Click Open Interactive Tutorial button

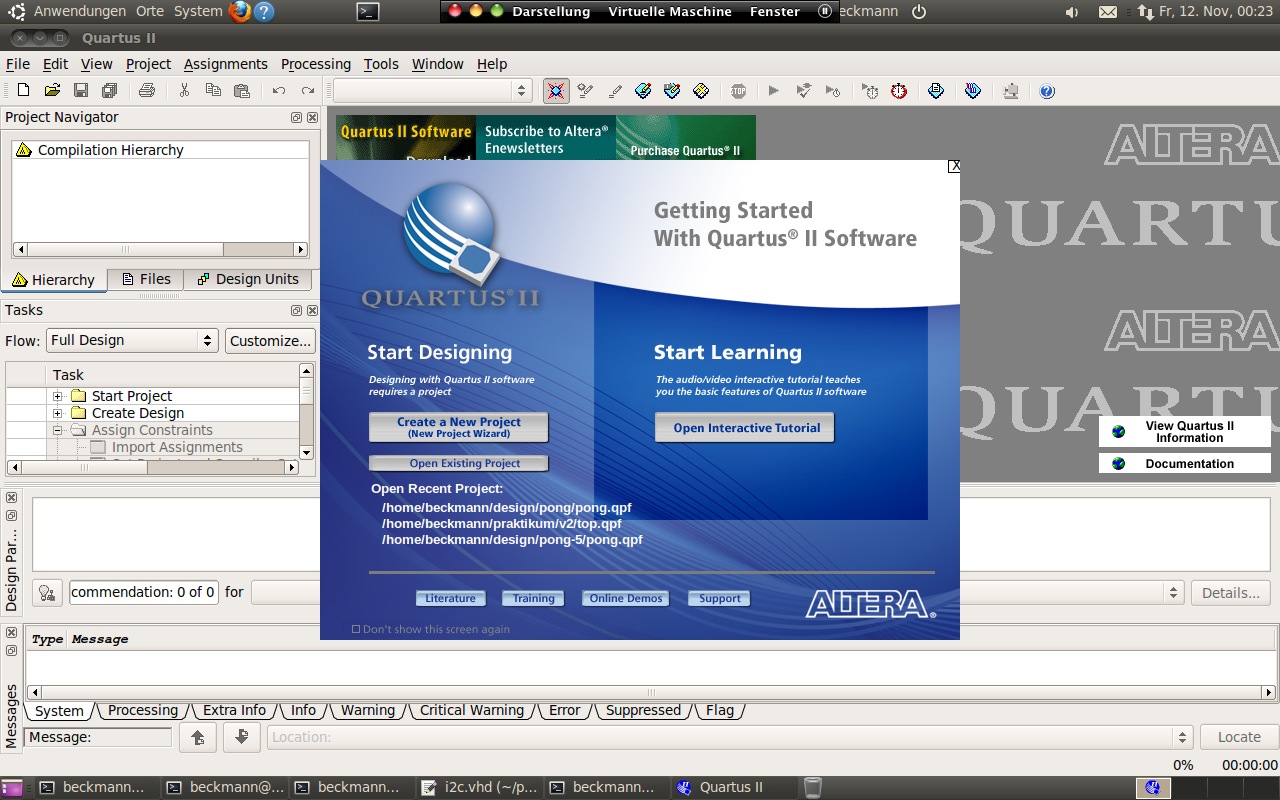point(745,427)
